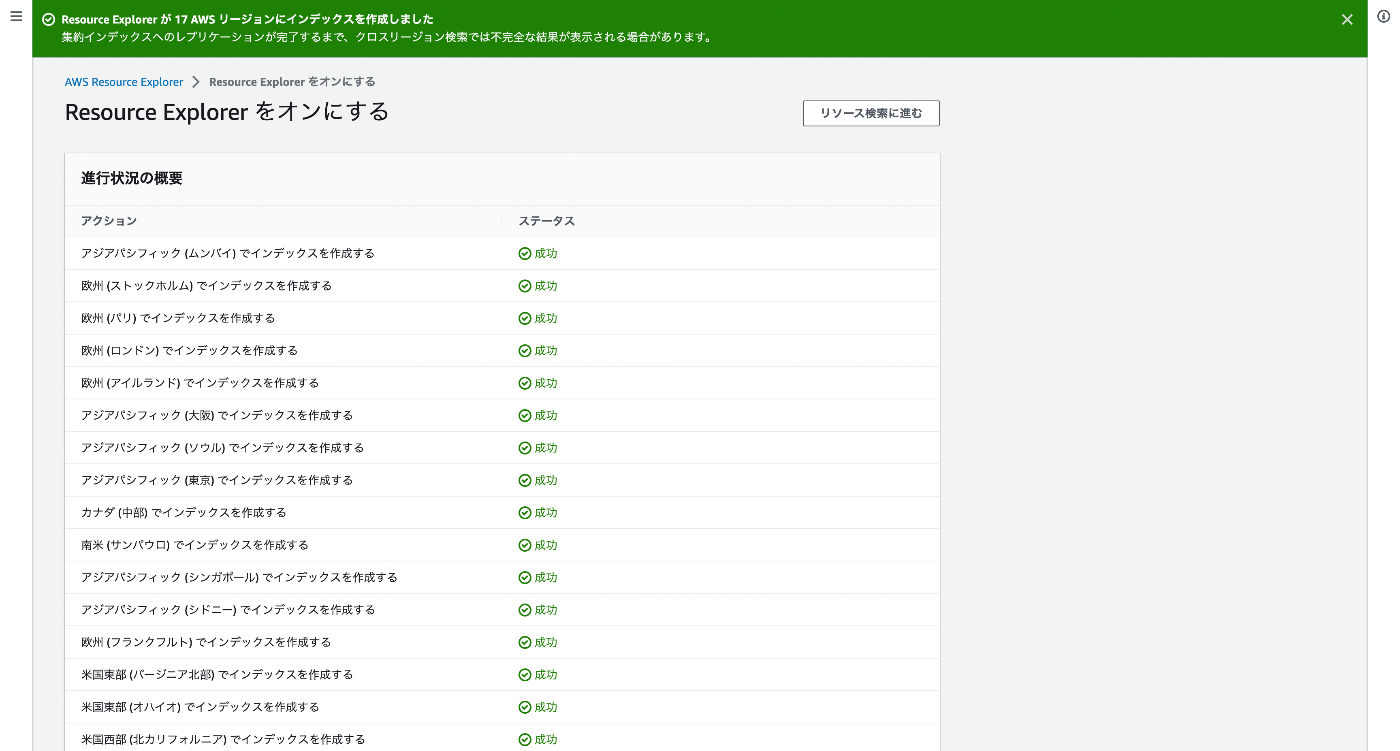Dismiss the green success banner
Screen dimensions: 1400x751
tap(1347, 19)
